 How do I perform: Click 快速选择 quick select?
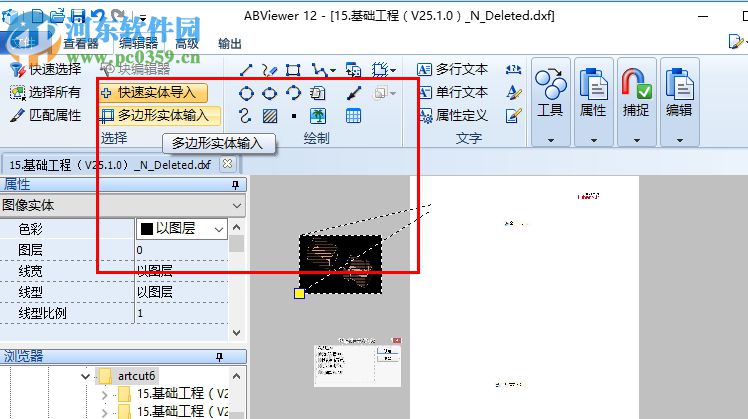click(x=45, y=70)
